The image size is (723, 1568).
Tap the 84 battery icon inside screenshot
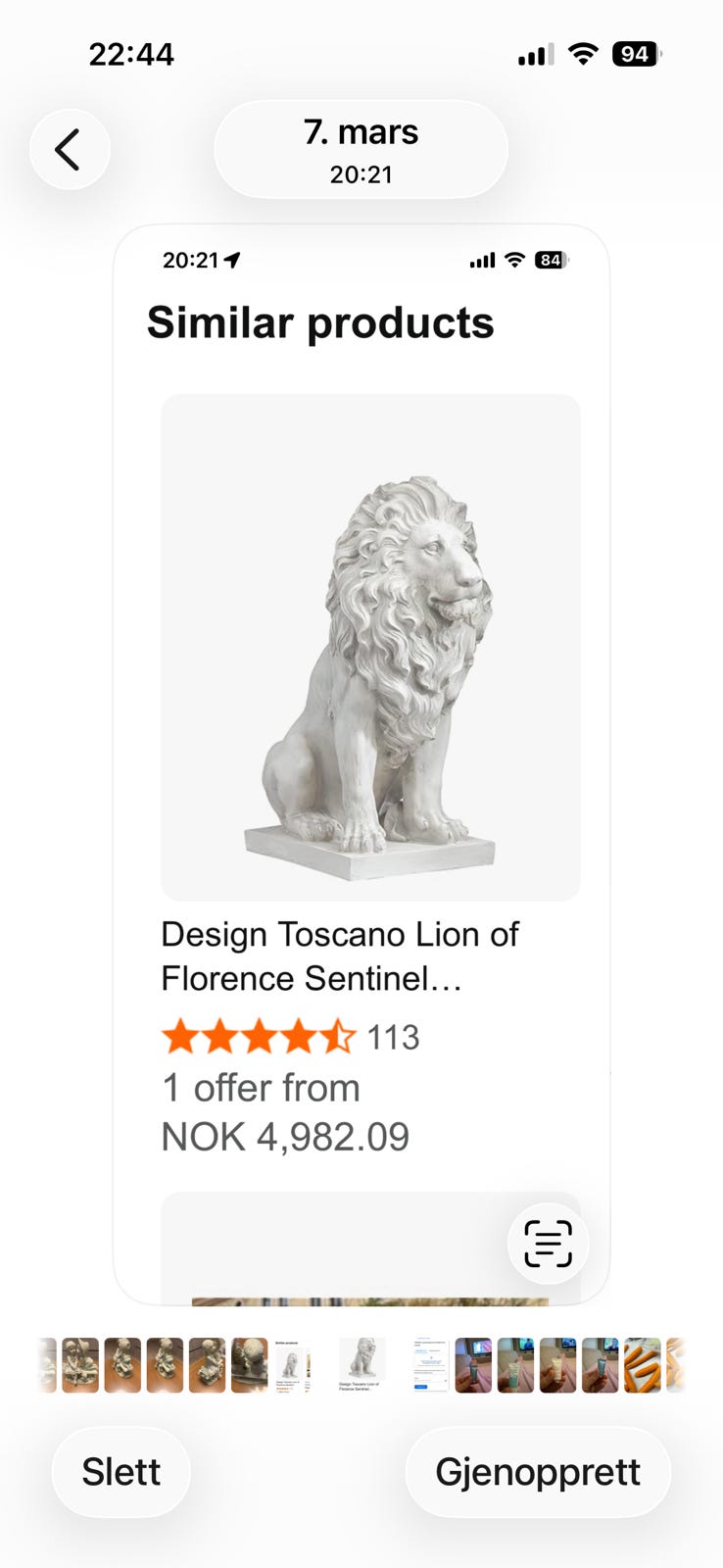551,260
